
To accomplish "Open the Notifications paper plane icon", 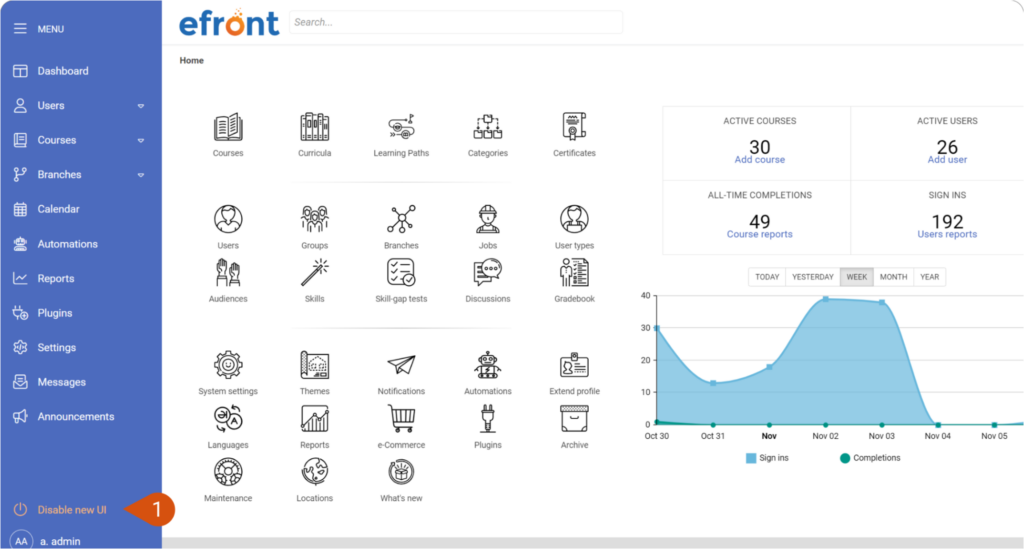I will click(x=401, y=365).
